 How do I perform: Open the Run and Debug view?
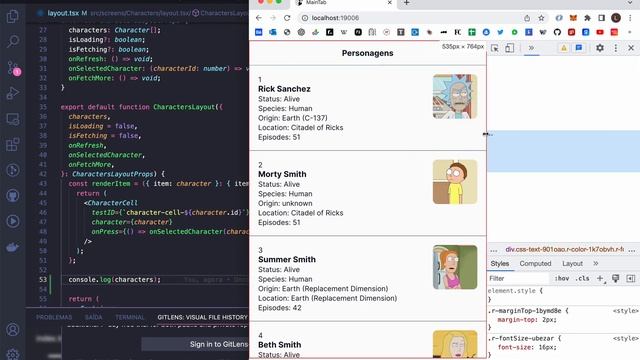click(13, 93)
